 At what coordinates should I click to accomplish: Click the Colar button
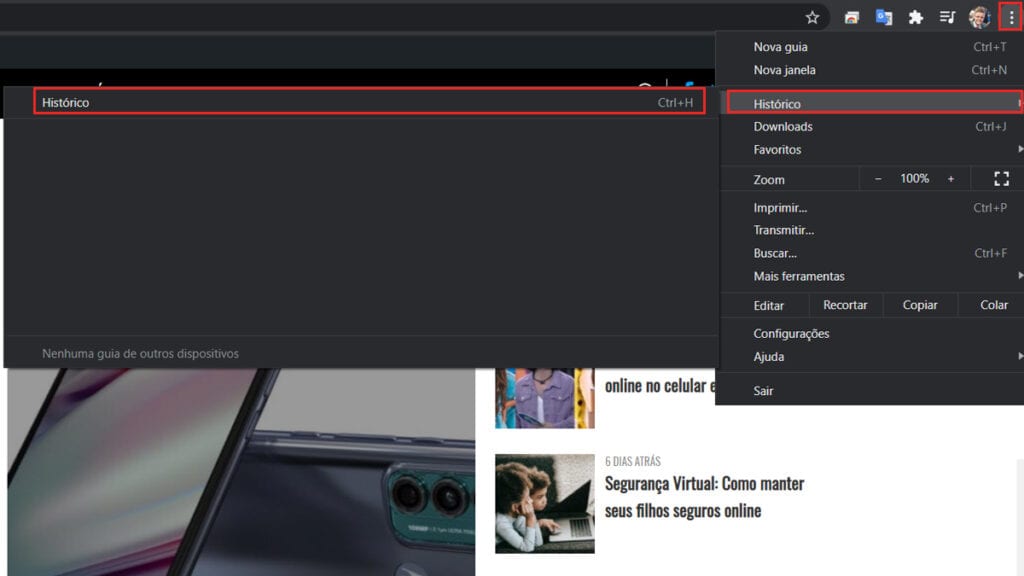pyautogui.click(x=993, y=305)
